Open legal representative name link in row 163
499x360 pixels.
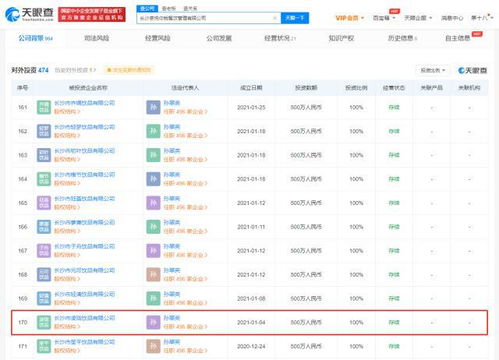pyautogui.click(x=172, y=151)
